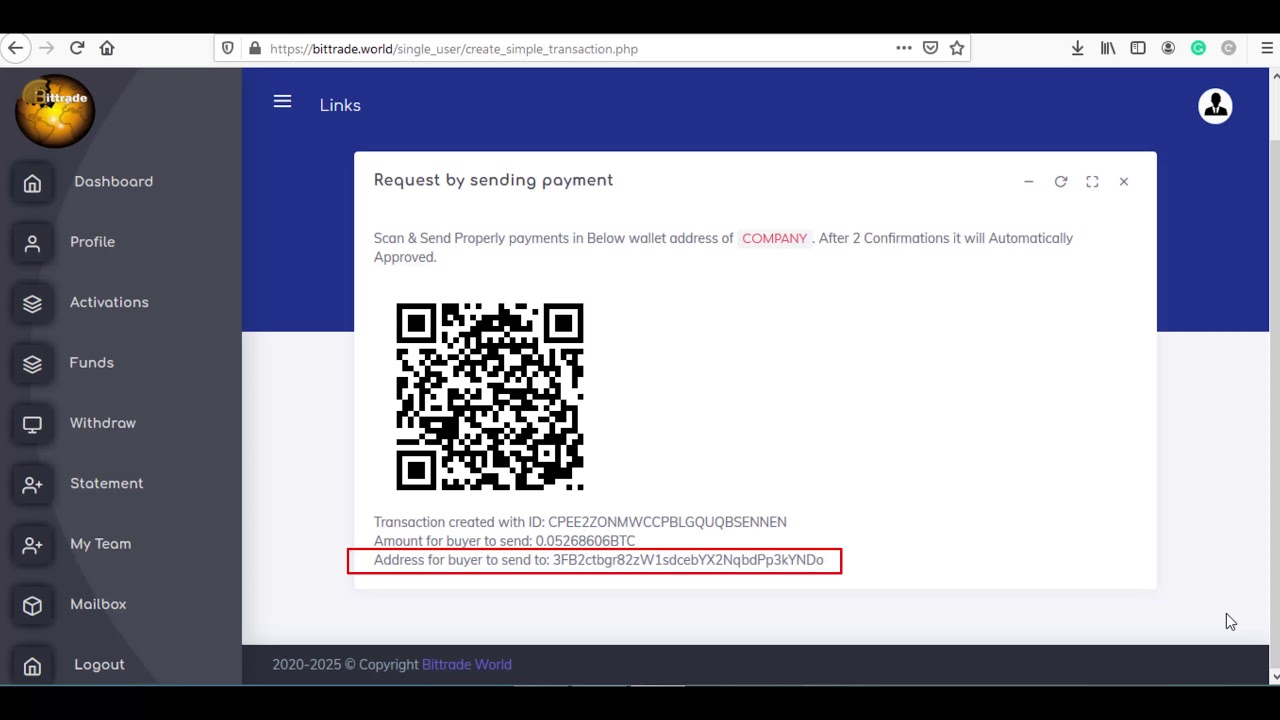Select Activations in sidebar
The height and width of the screenshot is (720, 1280).
point(109,302)
